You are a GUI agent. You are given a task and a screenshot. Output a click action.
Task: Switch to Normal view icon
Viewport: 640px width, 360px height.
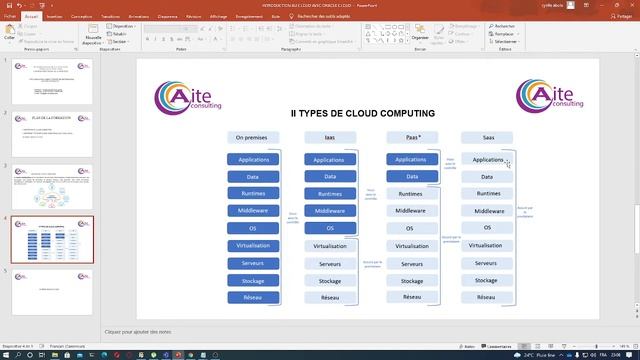(x=524, y=346)
